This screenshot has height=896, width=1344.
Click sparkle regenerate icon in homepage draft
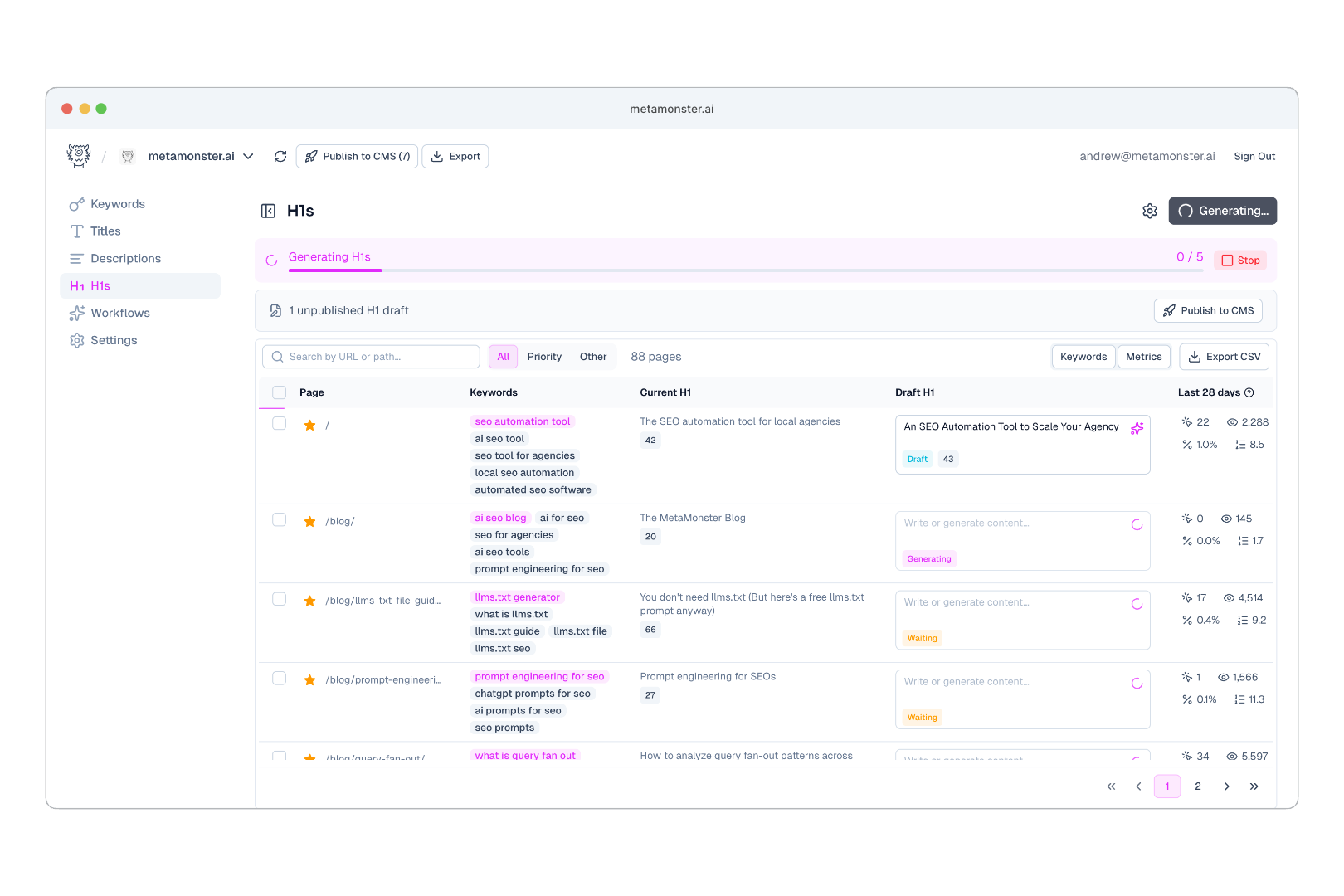(1137, 428)
